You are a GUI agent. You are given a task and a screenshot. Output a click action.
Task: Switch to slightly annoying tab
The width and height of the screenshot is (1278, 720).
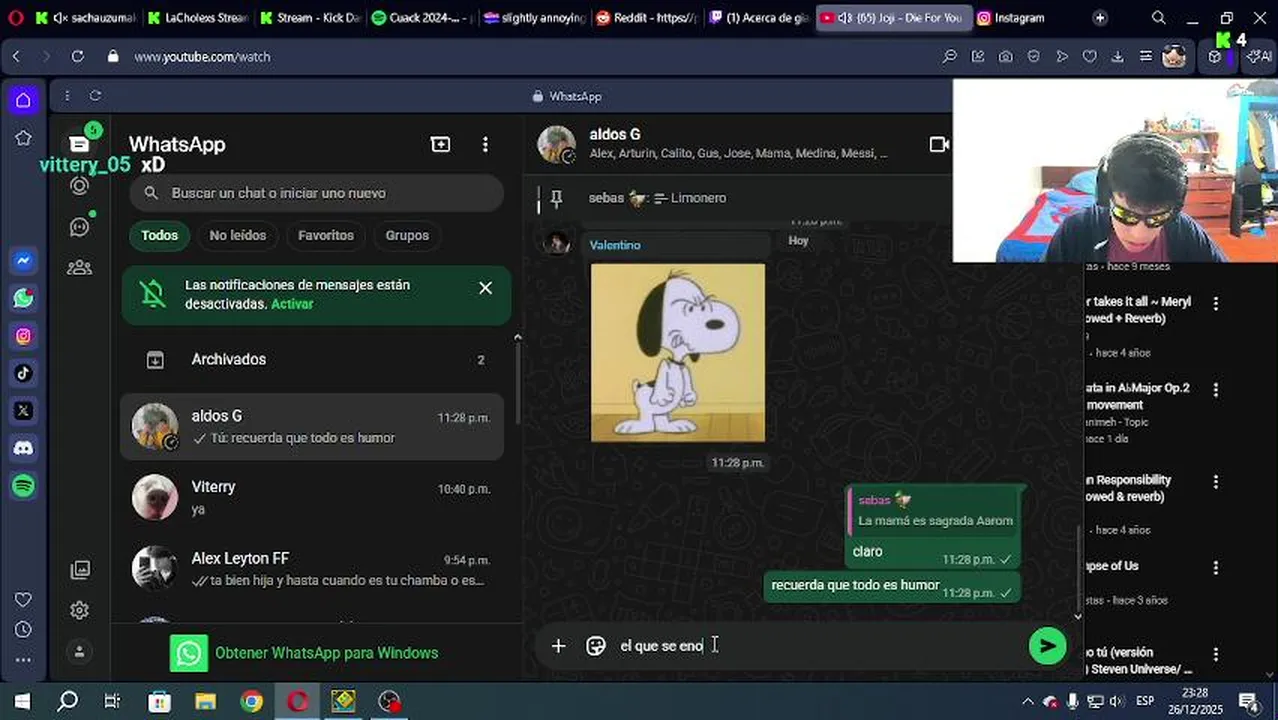535,18
